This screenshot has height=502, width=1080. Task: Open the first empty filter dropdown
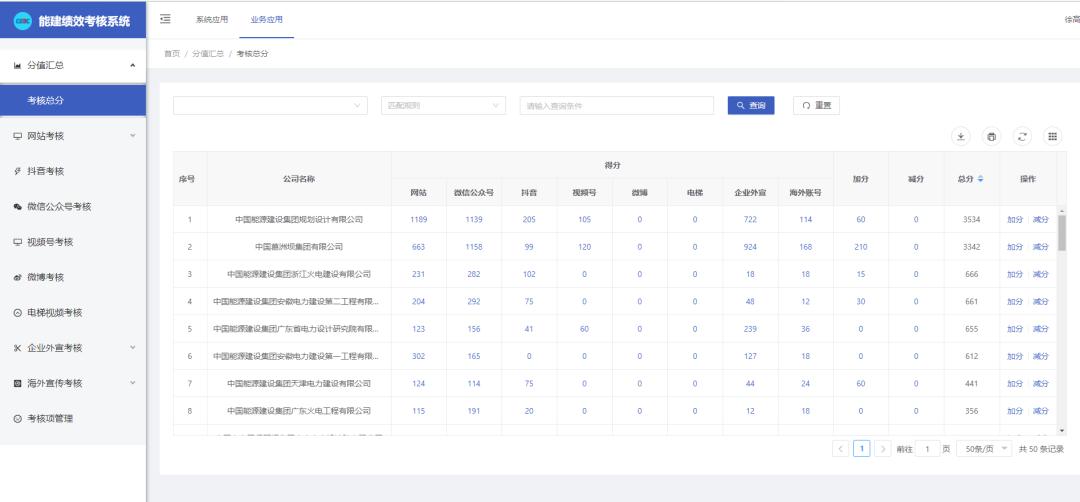tap(271, 105)
